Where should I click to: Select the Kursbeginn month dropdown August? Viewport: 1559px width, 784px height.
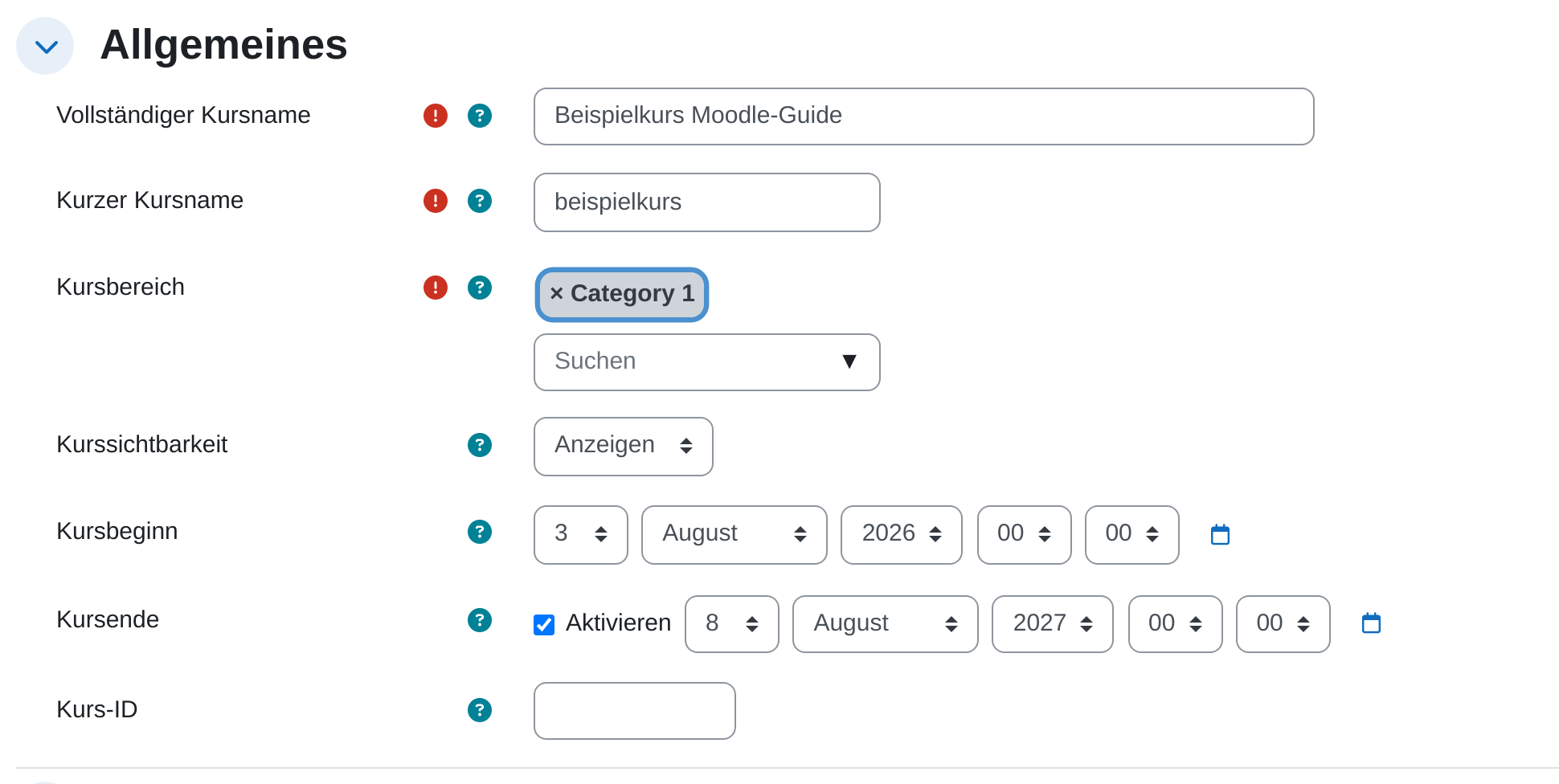(x=734, y=534)
